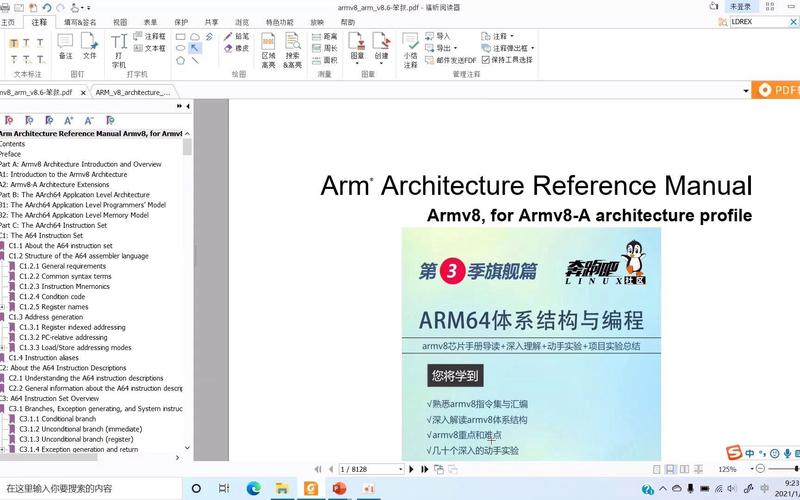This screenshot has height=500, width=800.
Task: Click Import (导入) comments
Action: [438, 37]
